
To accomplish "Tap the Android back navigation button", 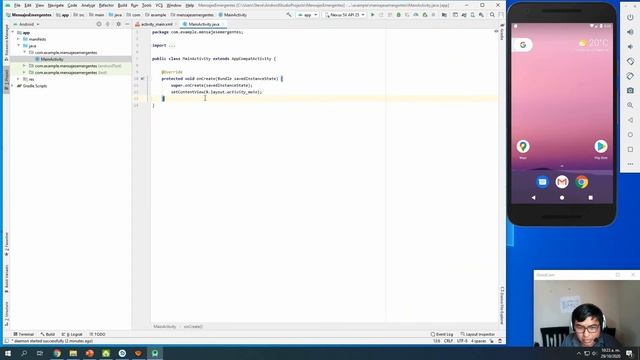I will point(533,198).
